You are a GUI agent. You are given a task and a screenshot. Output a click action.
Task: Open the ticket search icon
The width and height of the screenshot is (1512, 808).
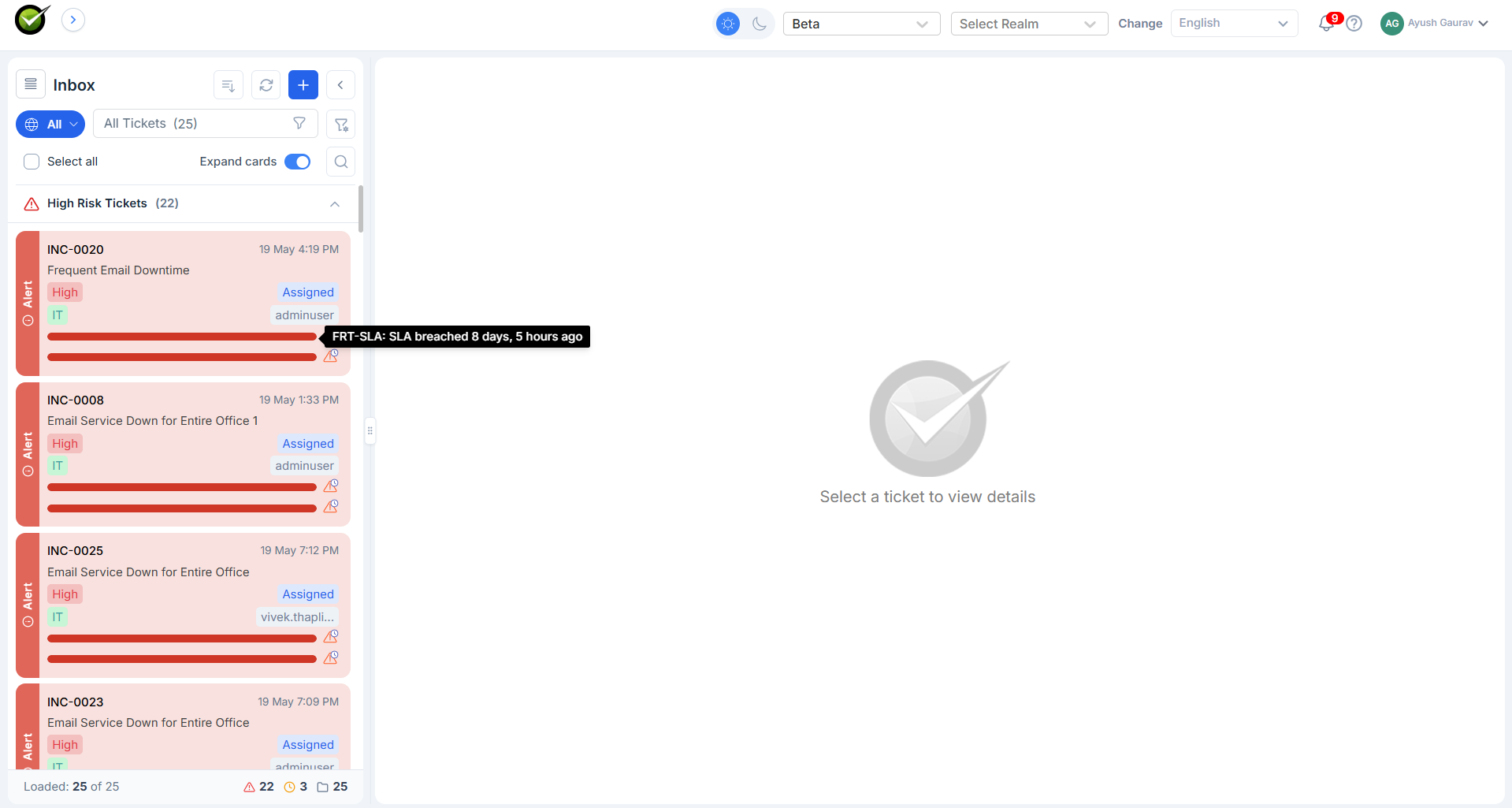(341, 162)
